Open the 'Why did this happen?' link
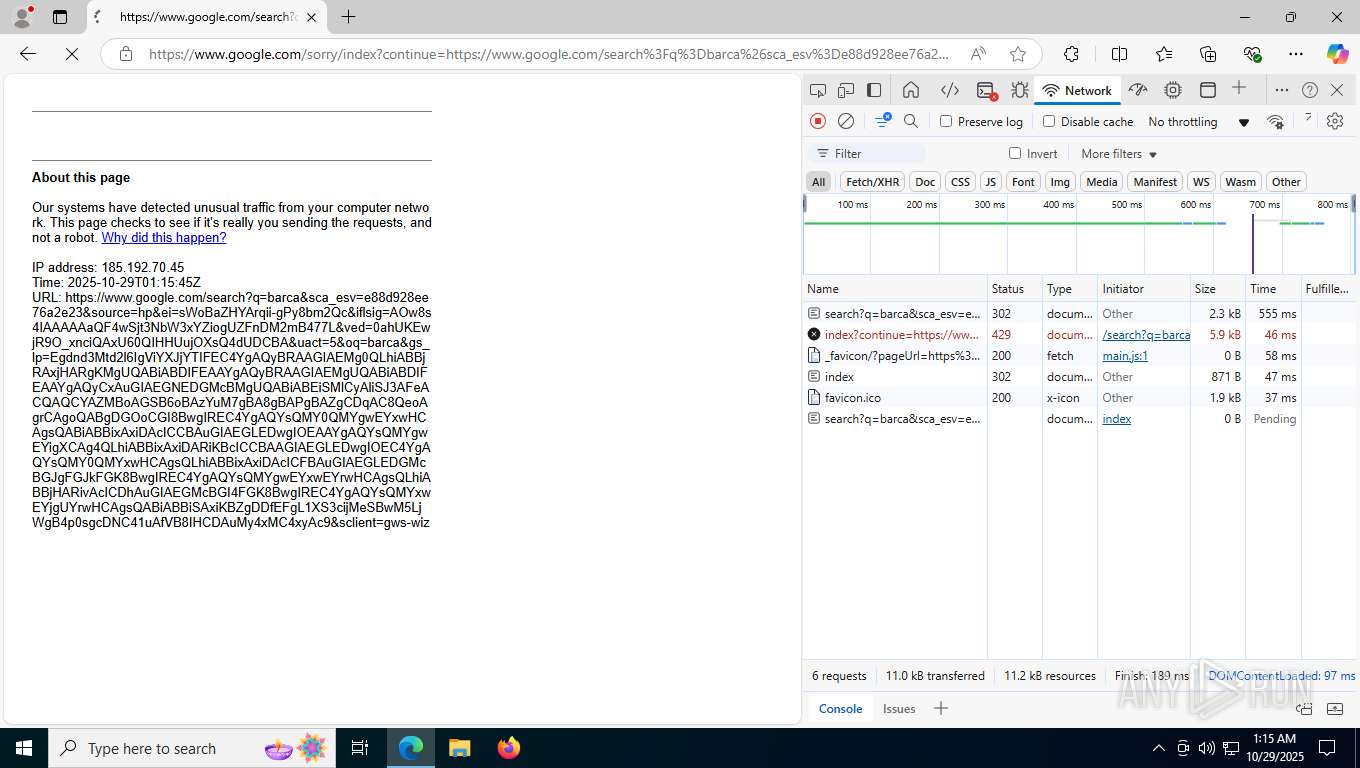The height and width of the screenshot is (768, 1360). point(164,237)
